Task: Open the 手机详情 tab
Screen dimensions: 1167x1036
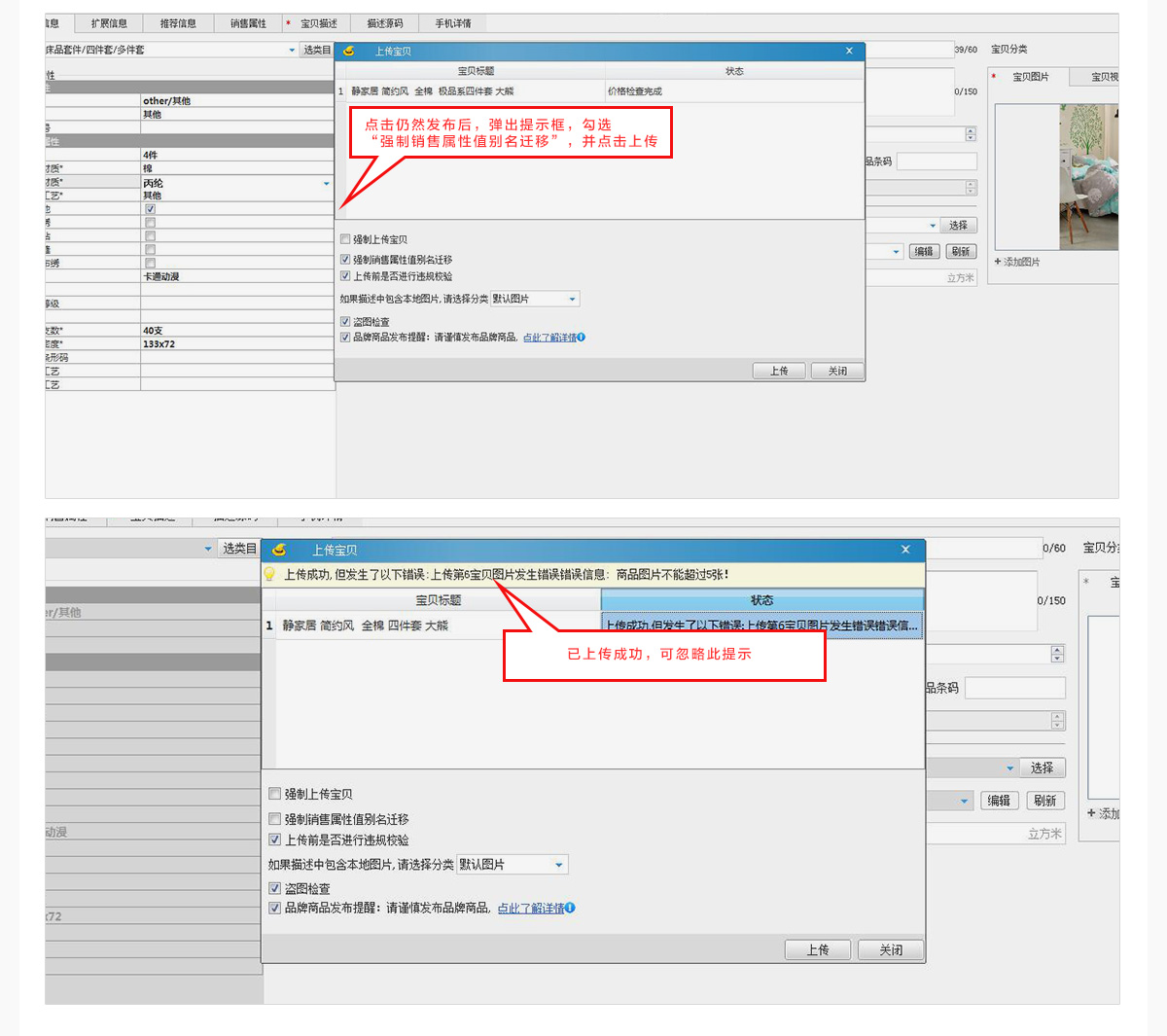Action: click(453, 23)
